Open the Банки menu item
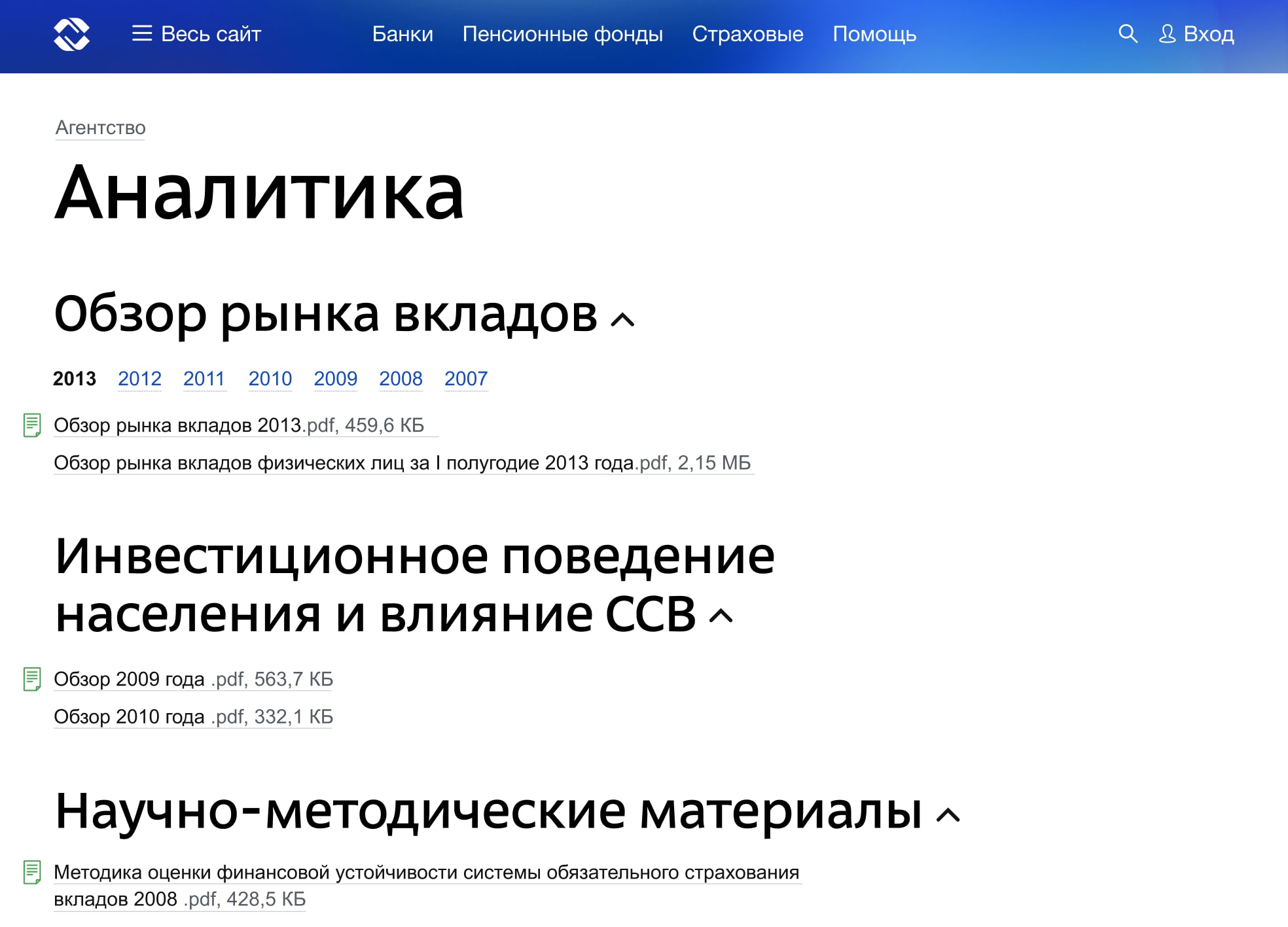1288x927 pixels. tap(402, 34)
